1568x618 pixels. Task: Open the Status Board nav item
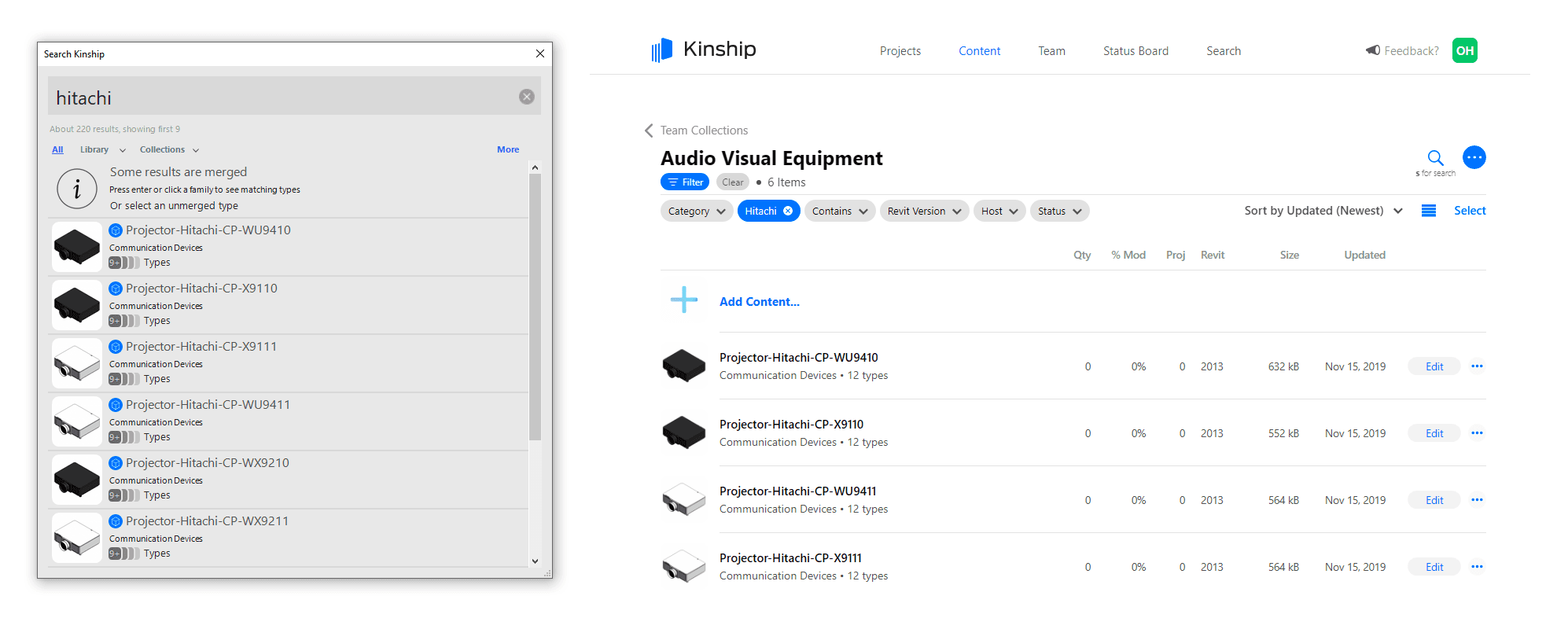1136,51
